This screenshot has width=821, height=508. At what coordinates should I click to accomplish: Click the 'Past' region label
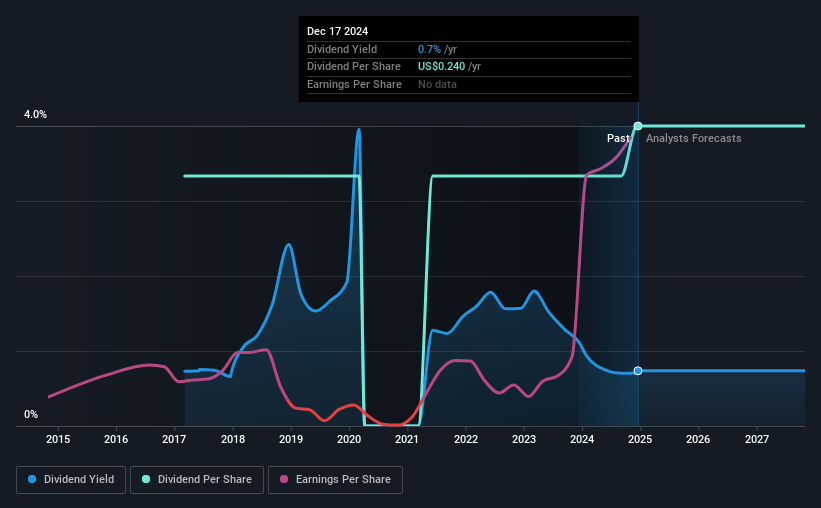click(618, 138)
